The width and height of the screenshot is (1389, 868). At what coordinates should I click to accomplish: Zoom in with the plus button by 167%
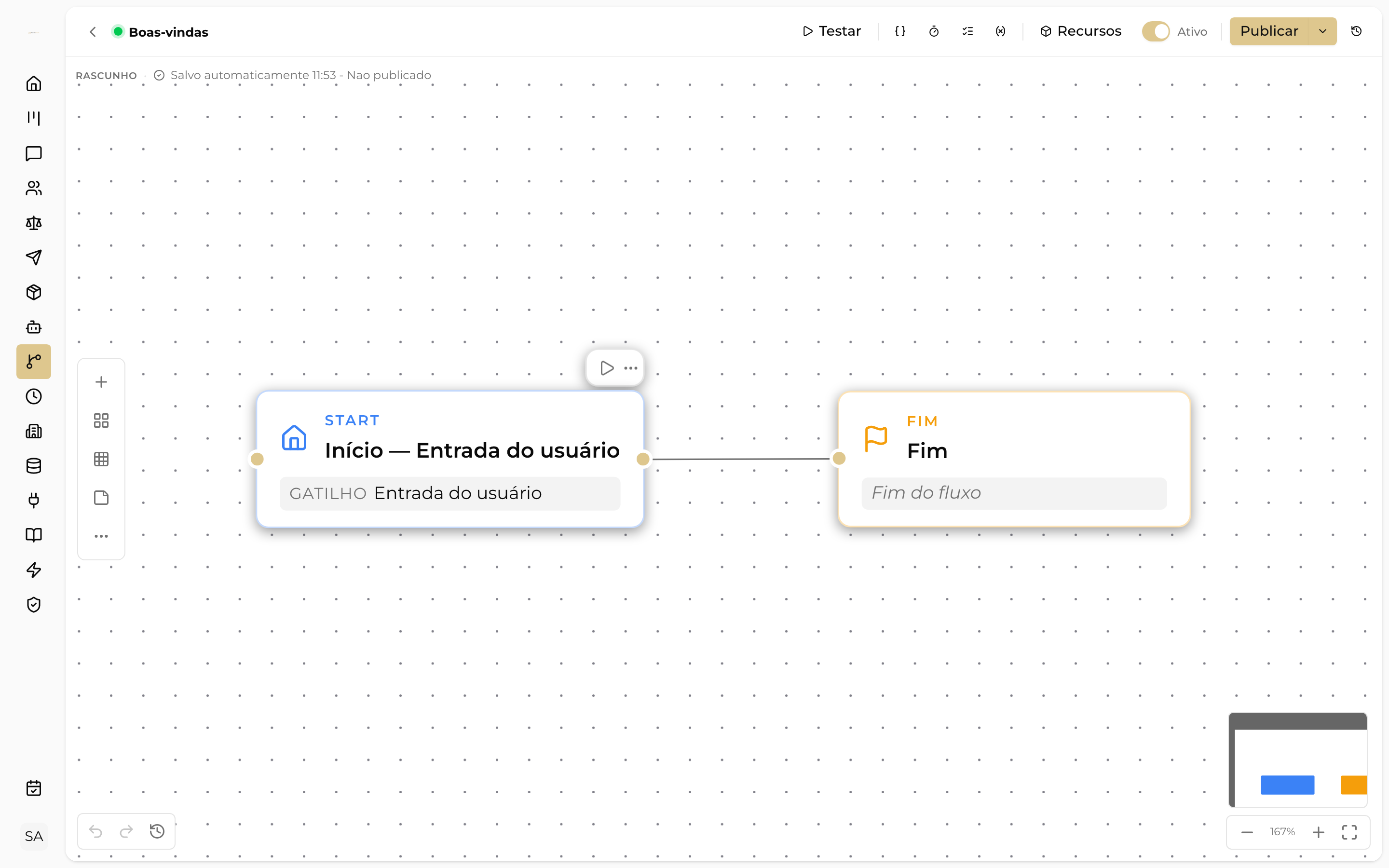point(1319,832)
